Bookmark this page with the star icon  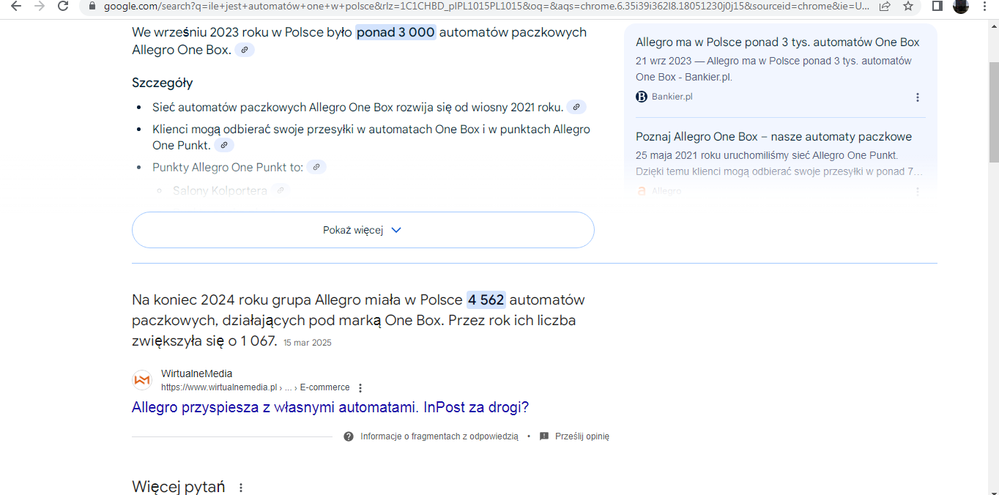pyautogui.click(x=908, y=6)
